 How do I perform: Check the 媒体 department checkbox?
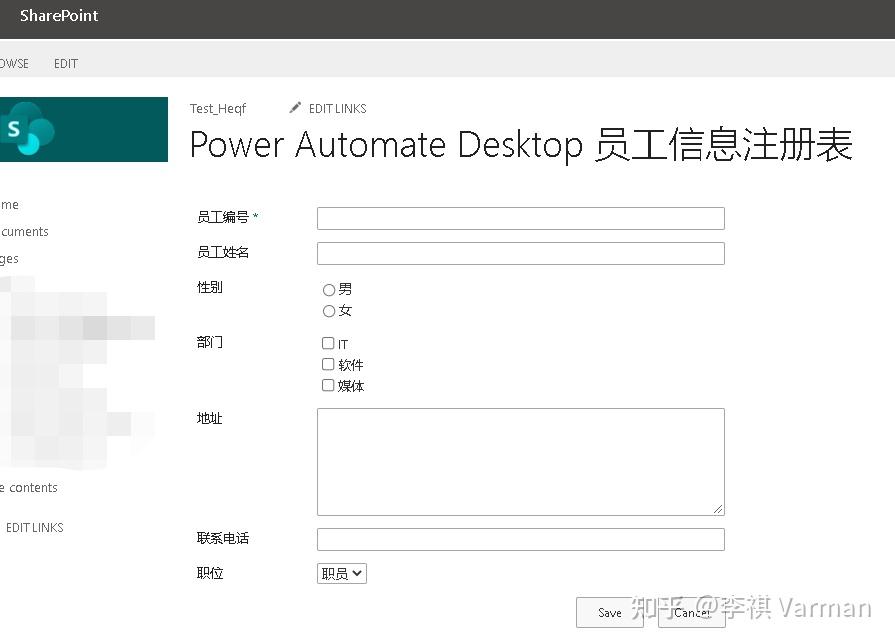click(328, 385)
